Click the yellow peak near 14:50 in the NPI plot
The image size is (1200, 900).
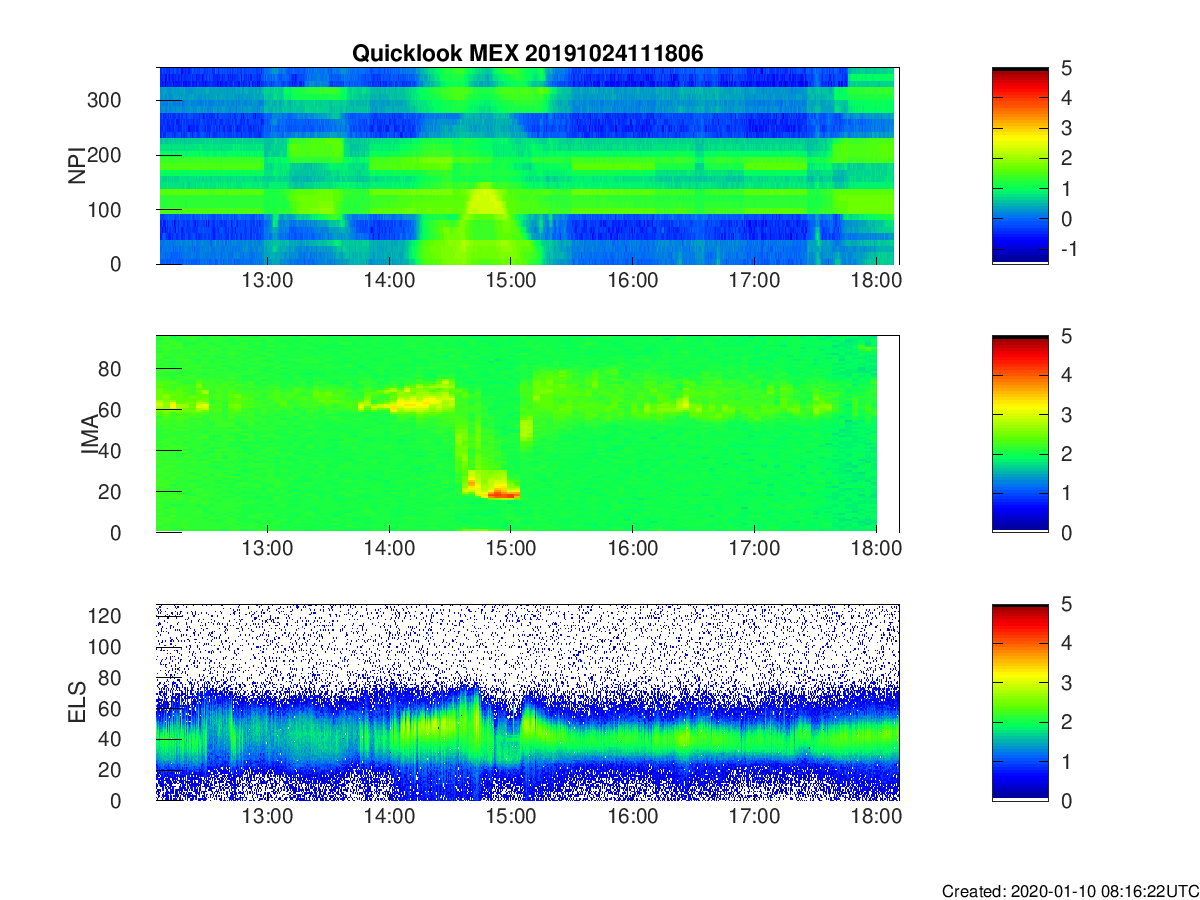[486, 200]
